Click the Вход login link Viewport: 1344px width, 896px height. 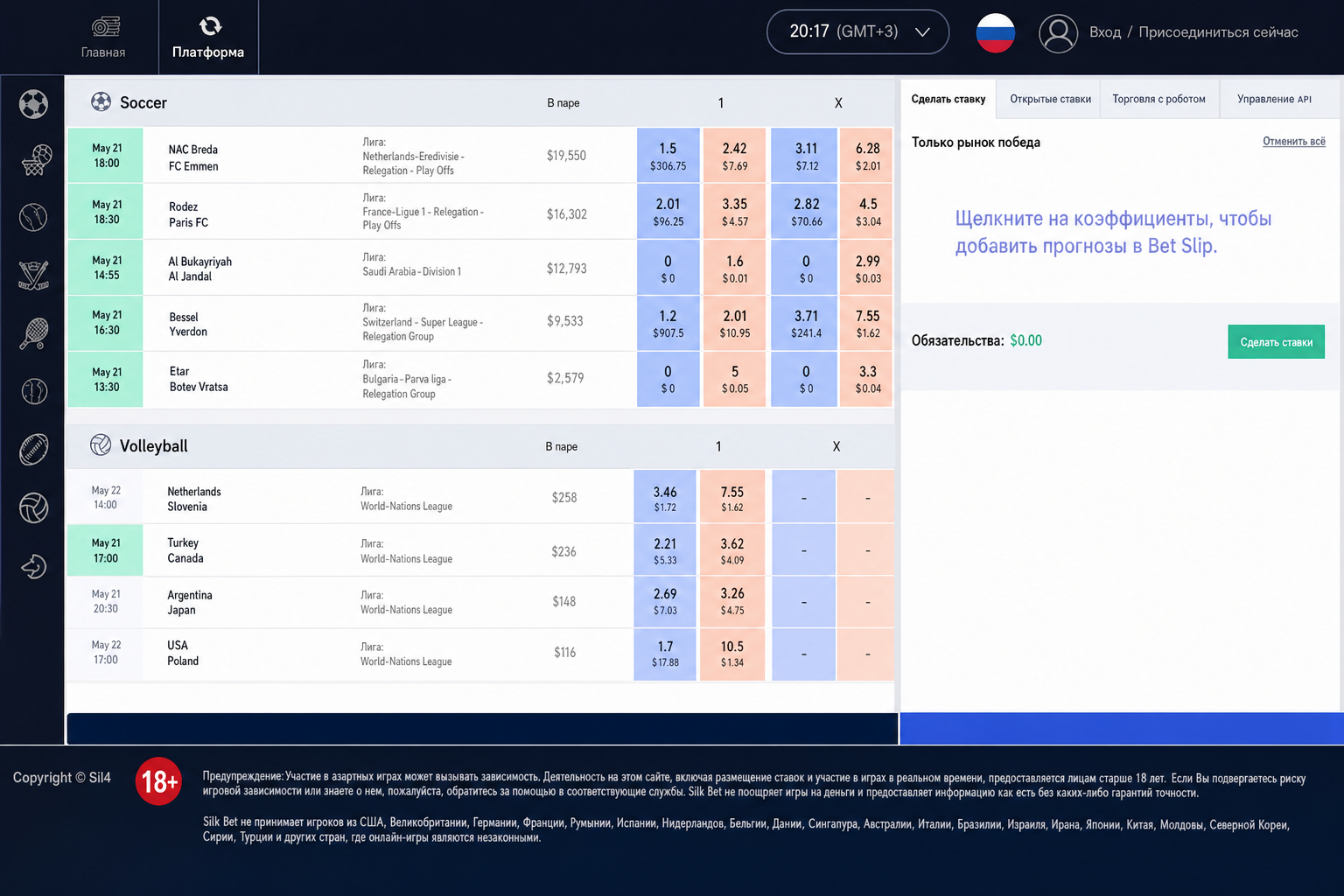[1105, 32]
